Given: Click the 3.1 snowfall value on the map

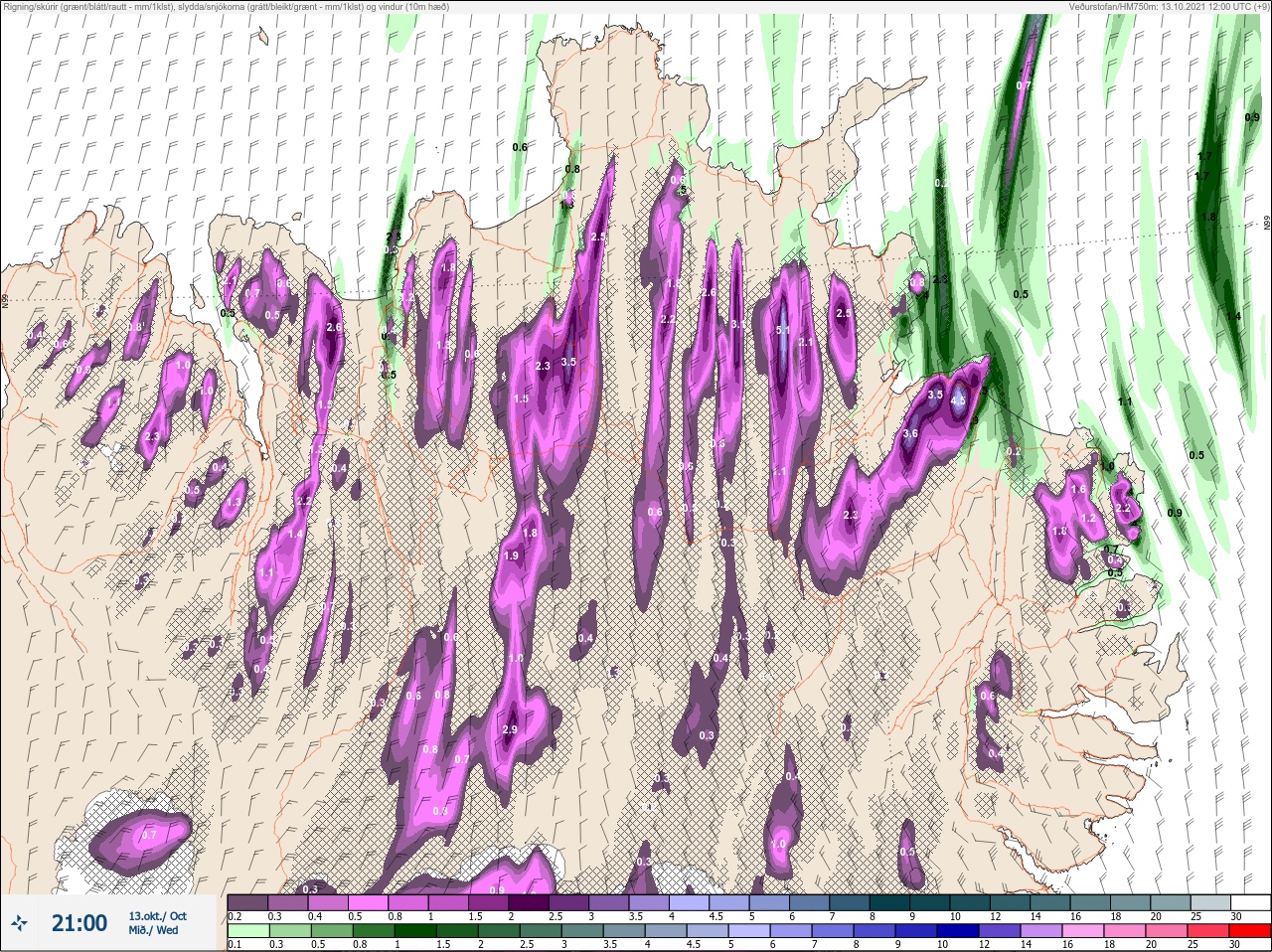Looking at the screenshot, I should 738,325.
